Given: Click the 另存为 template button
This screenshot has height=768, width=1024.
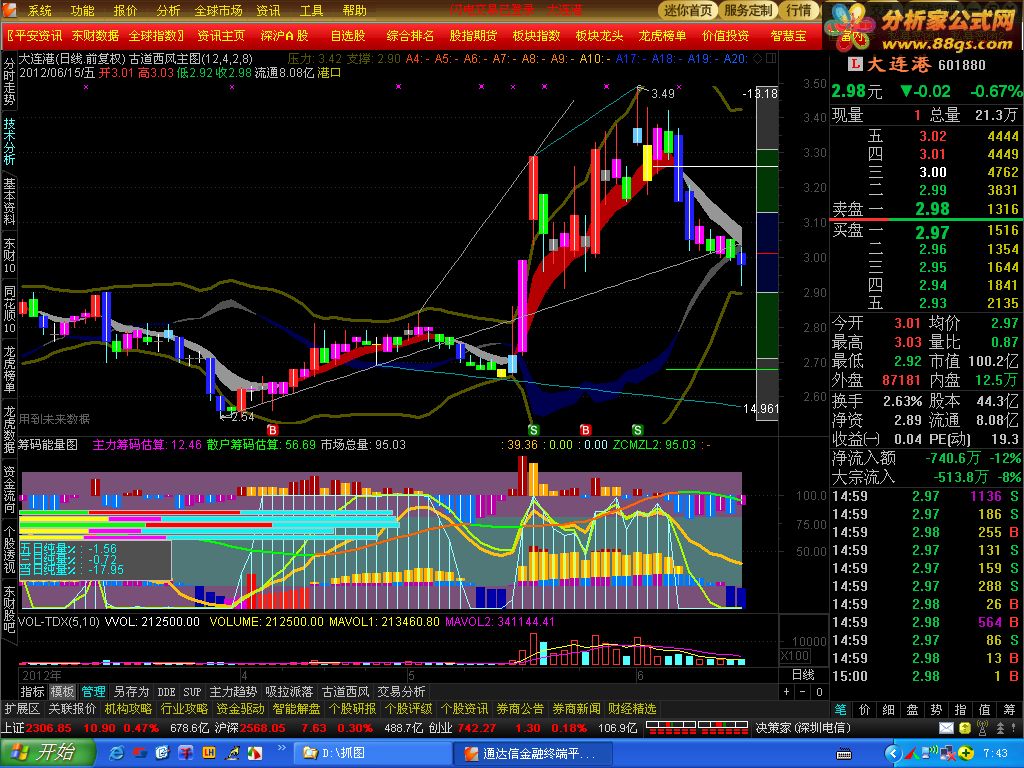Looking at the screenshot, I should pos(131,692).
